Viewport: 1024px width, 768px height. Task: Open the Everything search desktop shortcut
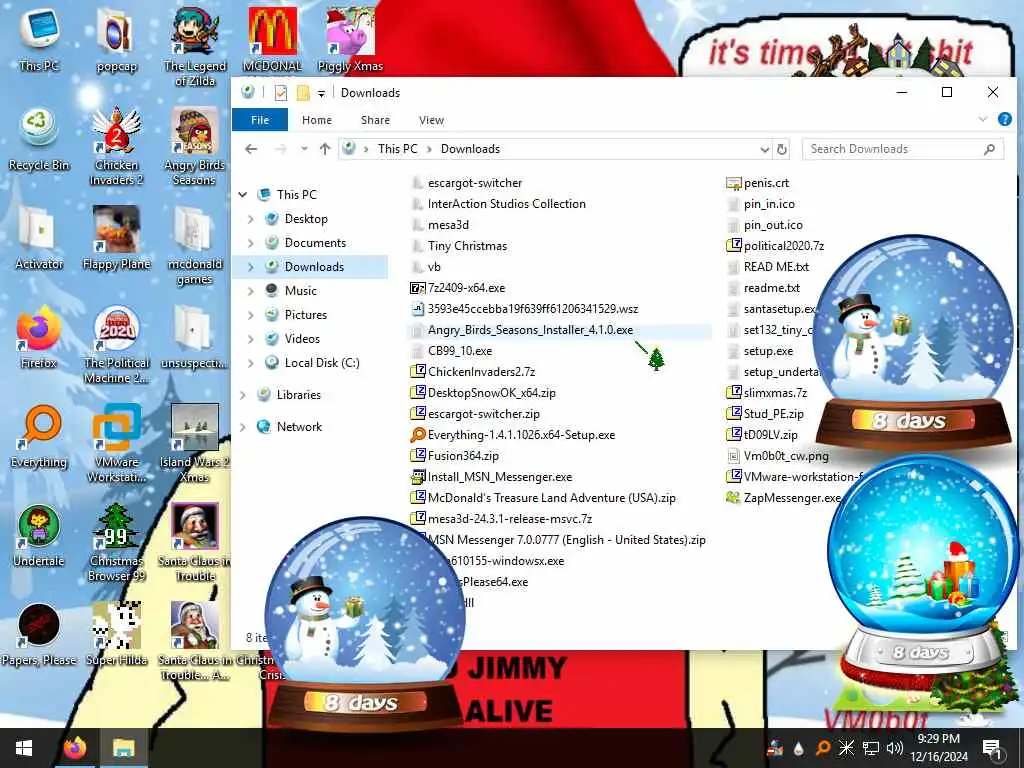pyautogui.click(x=39, y=436)
